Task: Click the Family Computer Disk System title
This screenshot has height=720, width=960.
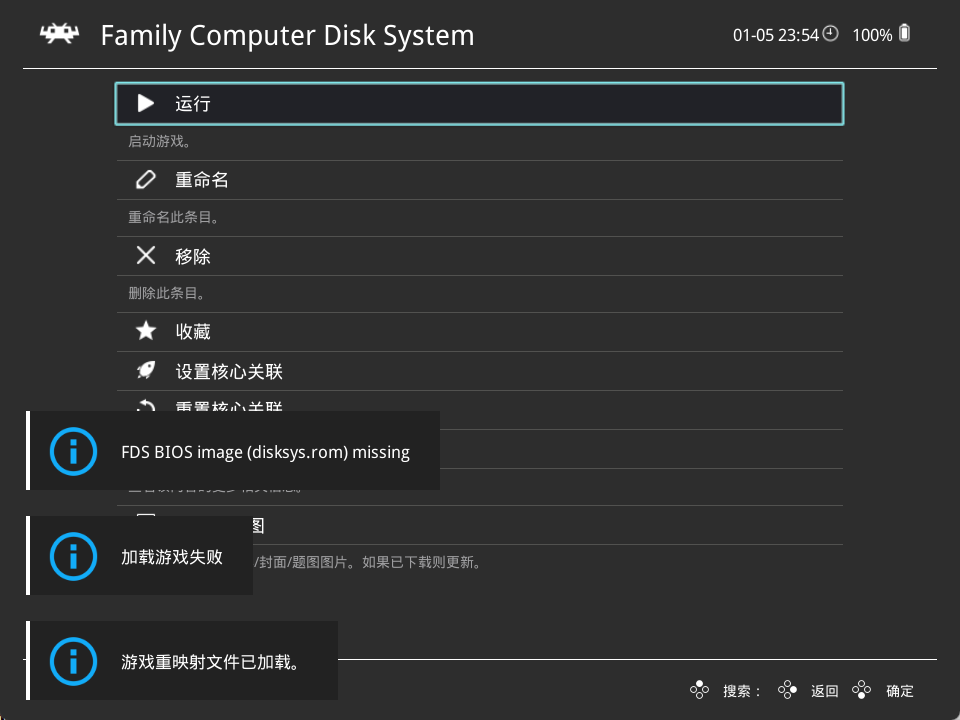Action: 288,36
